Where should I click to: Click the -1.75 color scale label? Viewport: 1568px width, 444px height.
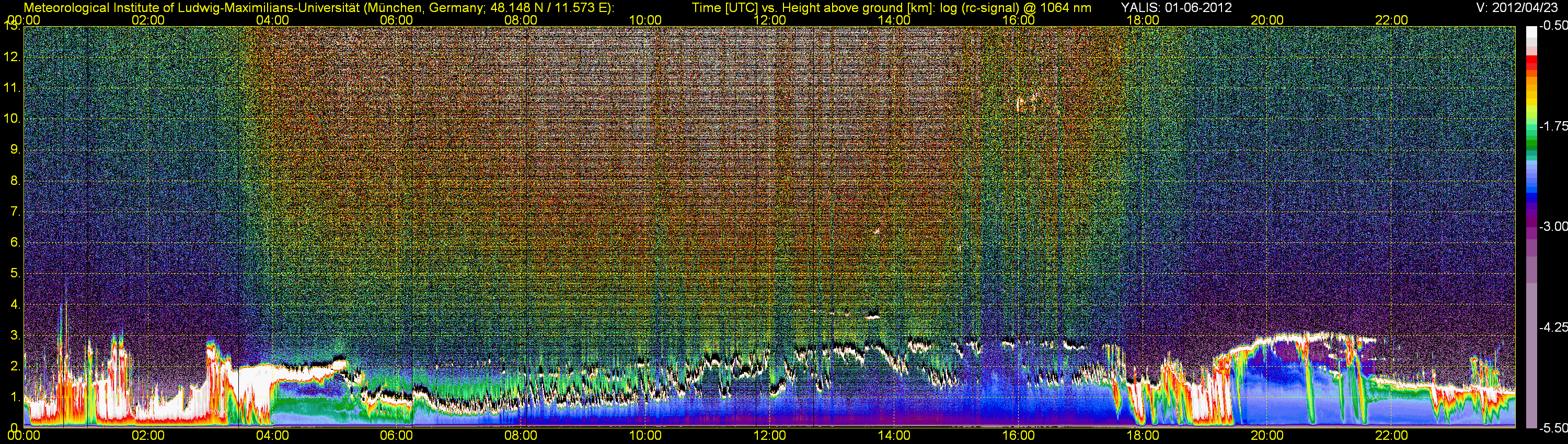click(1553, 126)
